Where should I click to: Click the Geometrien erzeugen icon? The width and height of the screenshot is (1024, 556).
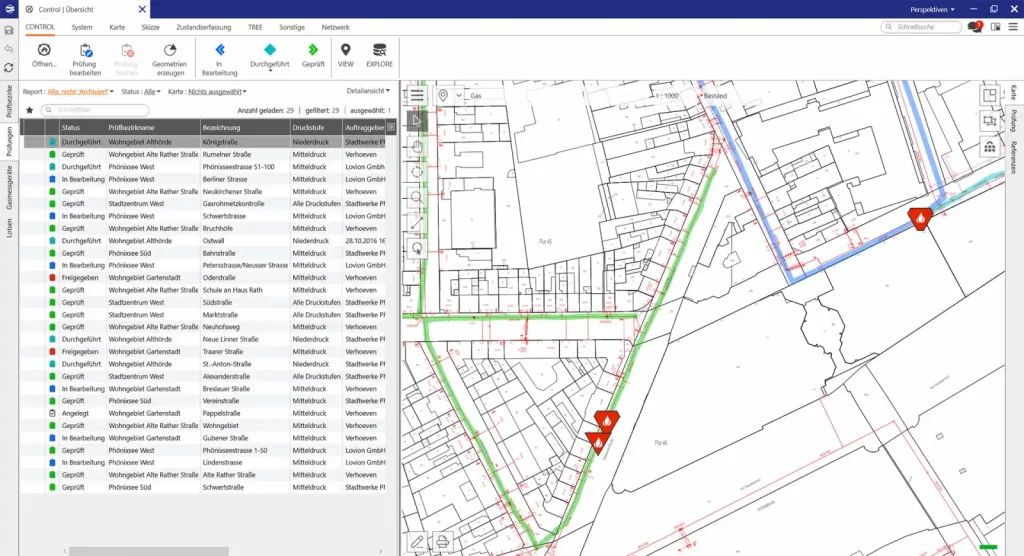click(169, 50)
